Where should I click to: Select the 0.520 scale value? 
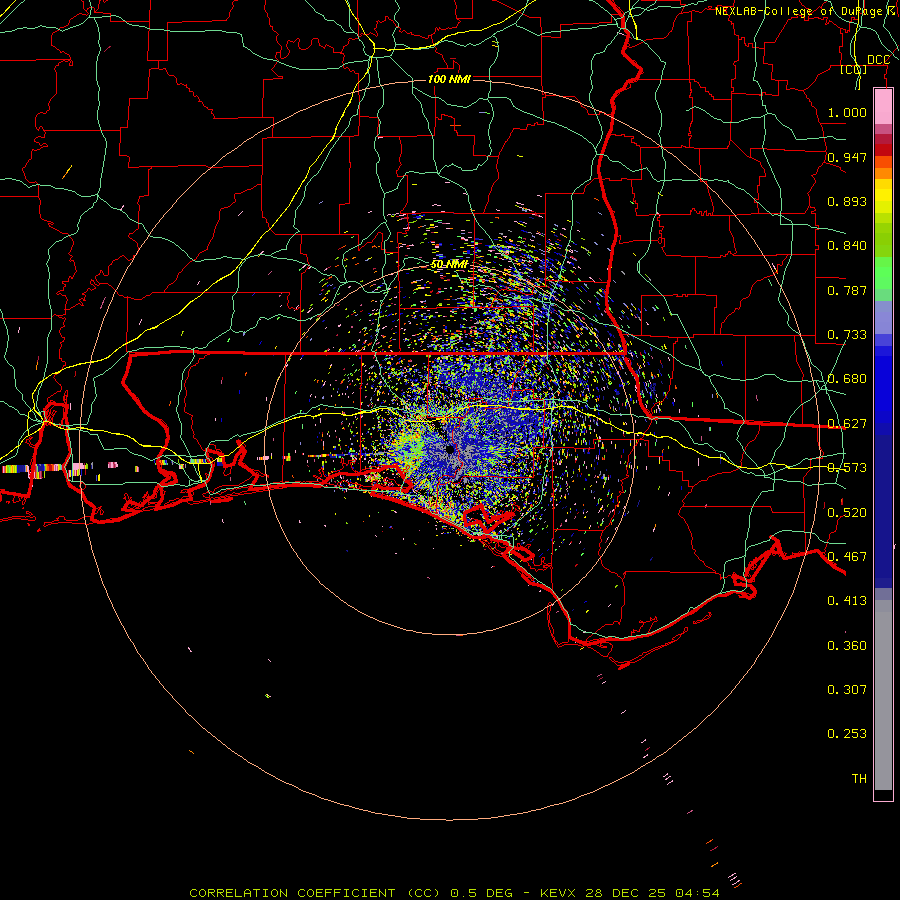pos(847,513)
